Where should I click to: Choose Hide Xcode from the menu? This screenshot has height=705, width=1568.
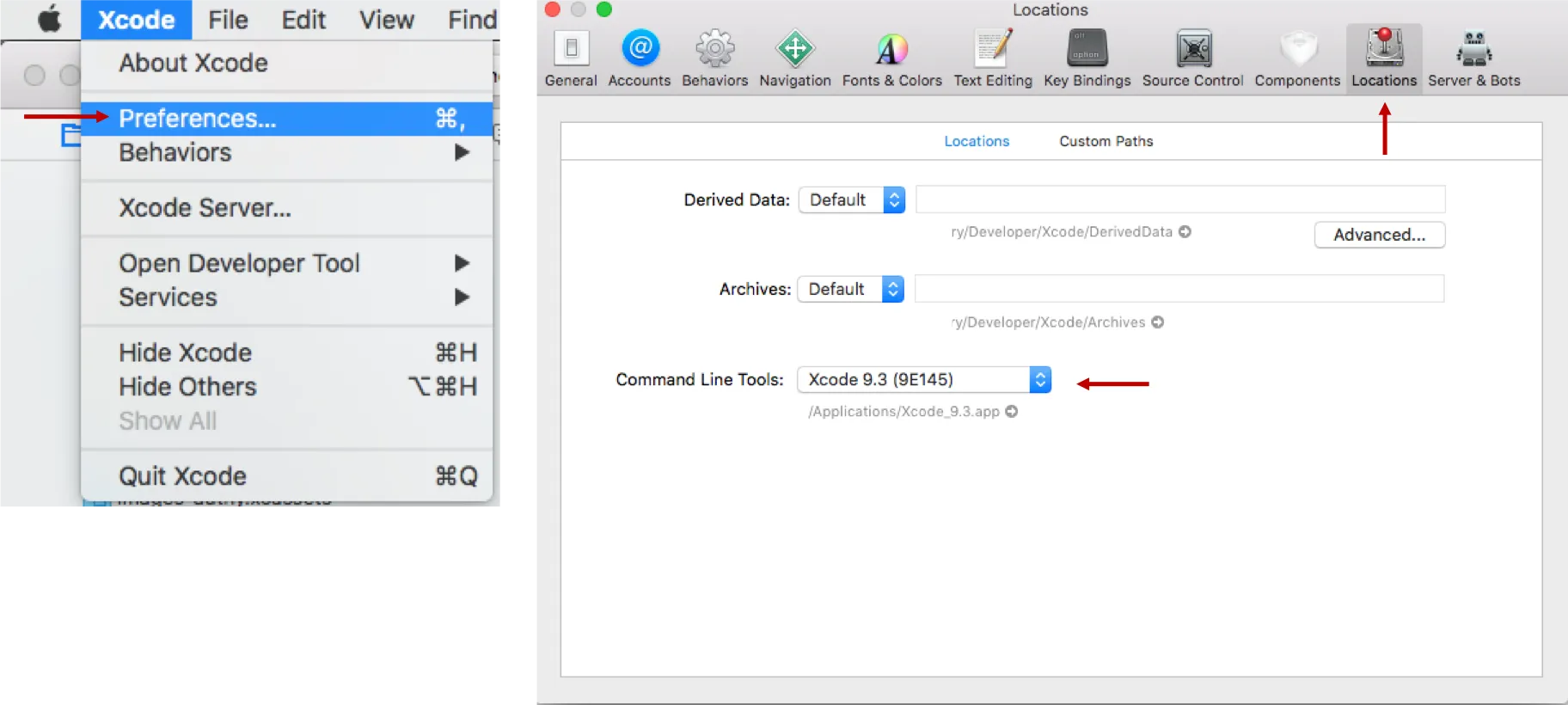pyautogui.click(x=287, y=352)
